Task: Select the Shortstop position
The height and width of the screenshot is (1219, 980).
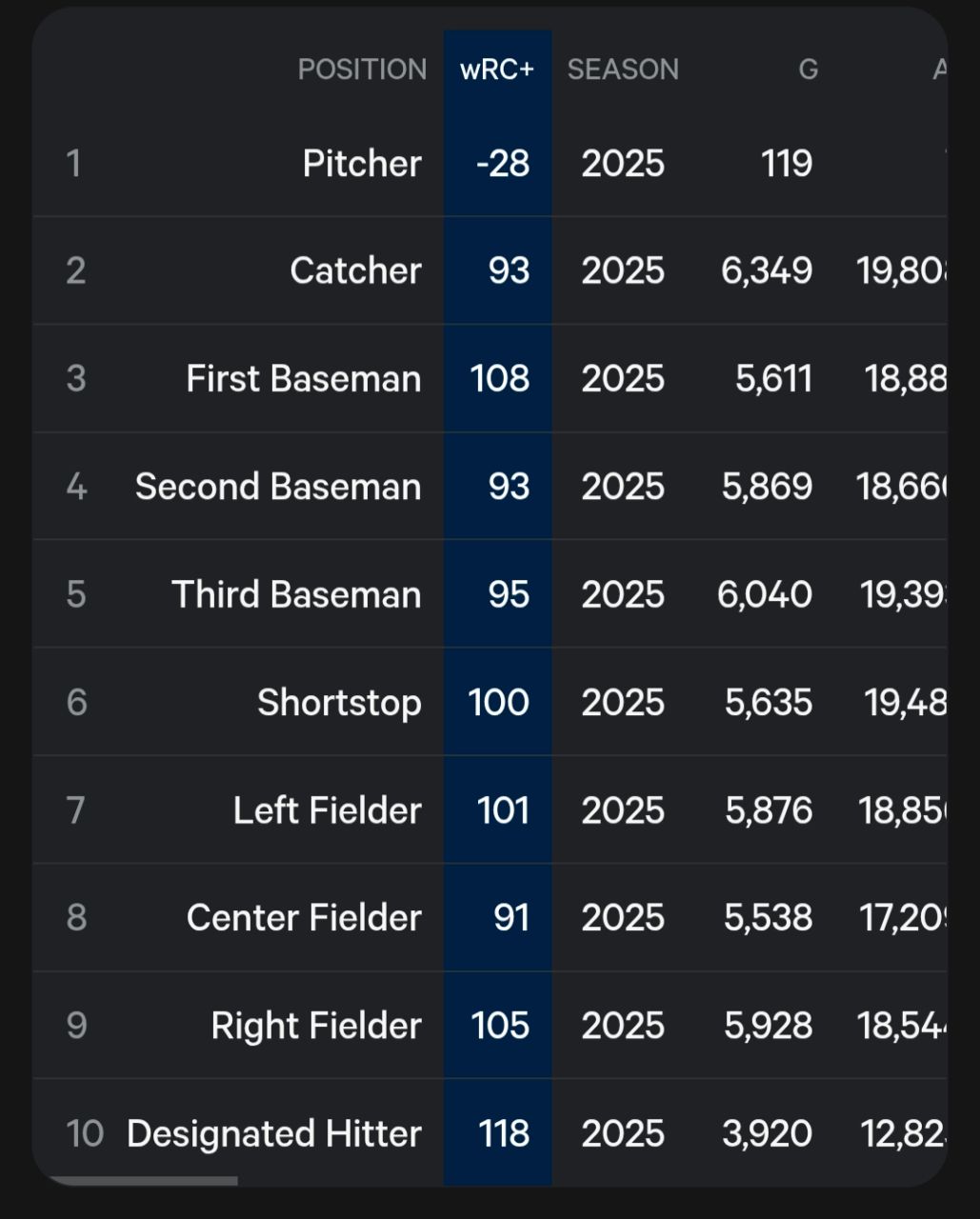Action: [x=339, y=703]
